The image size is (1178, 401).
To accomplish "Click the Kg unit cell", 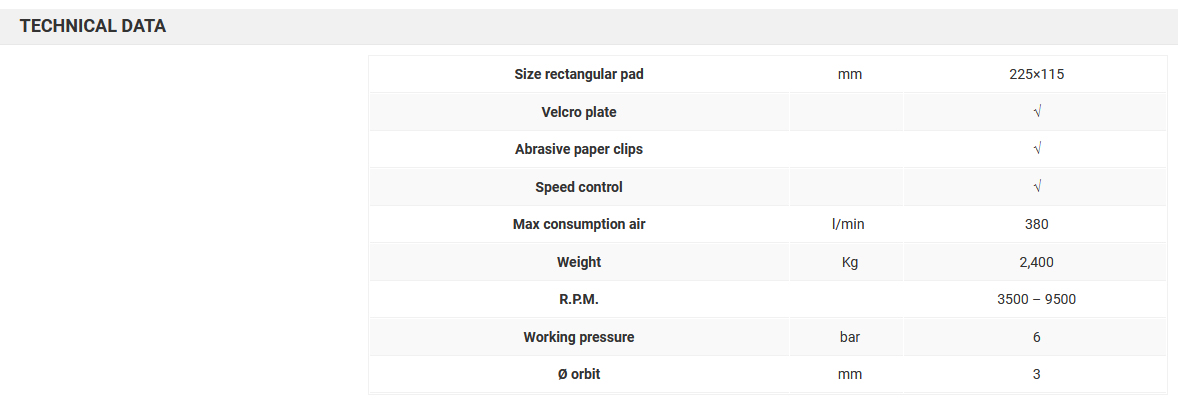I will (x=849, y=262).
